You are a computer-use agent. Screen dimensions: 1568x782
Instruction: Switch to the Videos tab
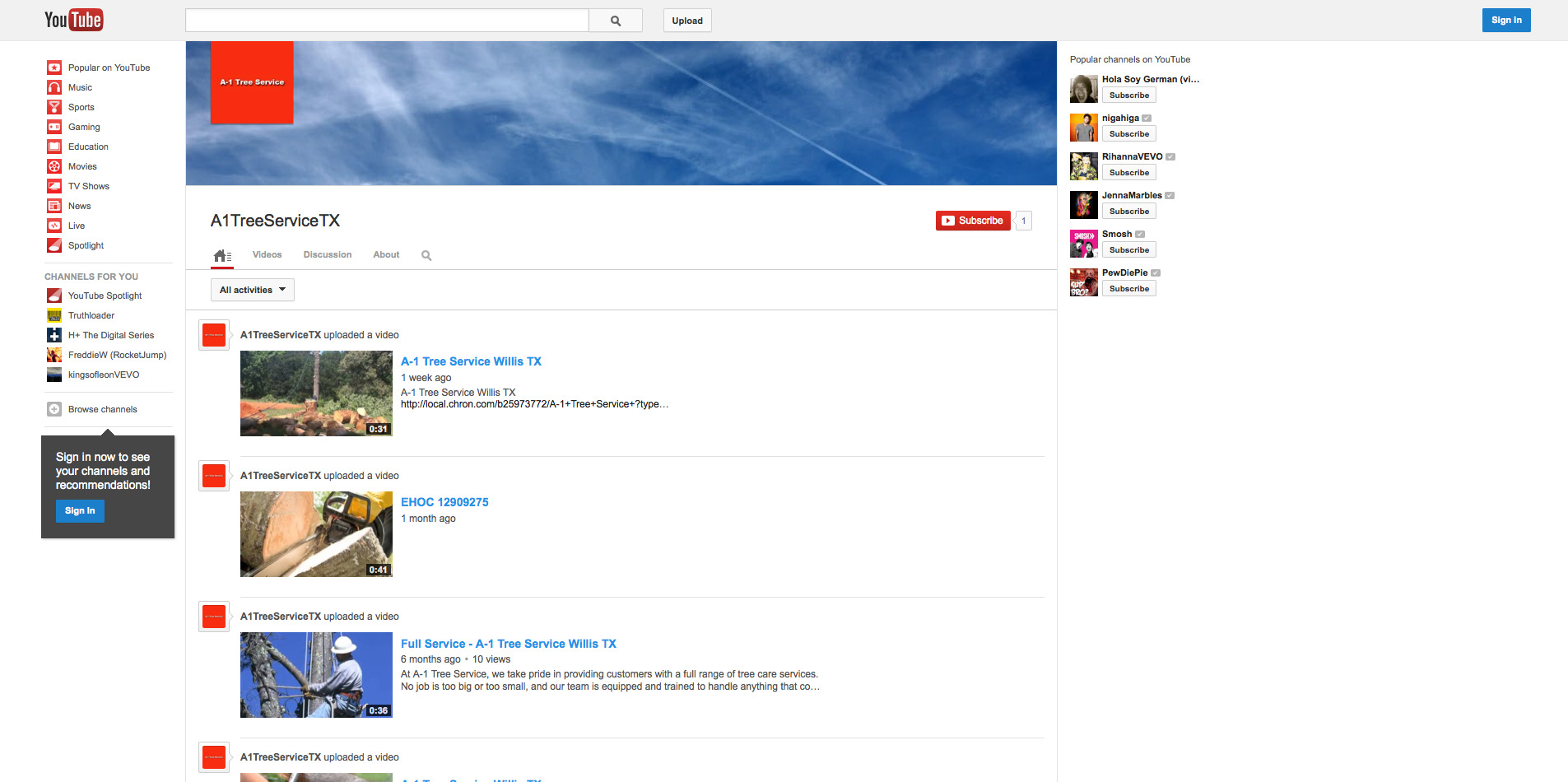pyautogui.click(x=267, y=255)
